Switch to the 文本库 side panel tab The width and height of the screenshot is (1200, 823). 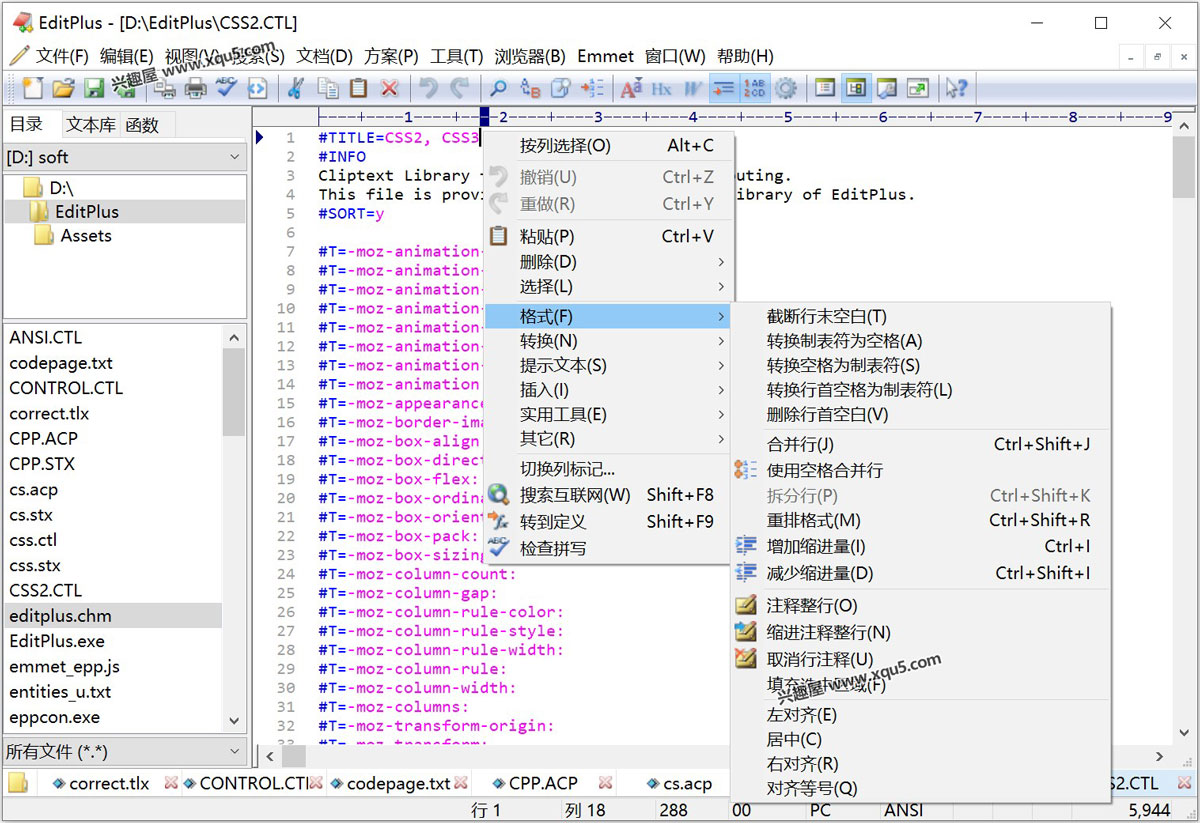[x=90, y=125]
